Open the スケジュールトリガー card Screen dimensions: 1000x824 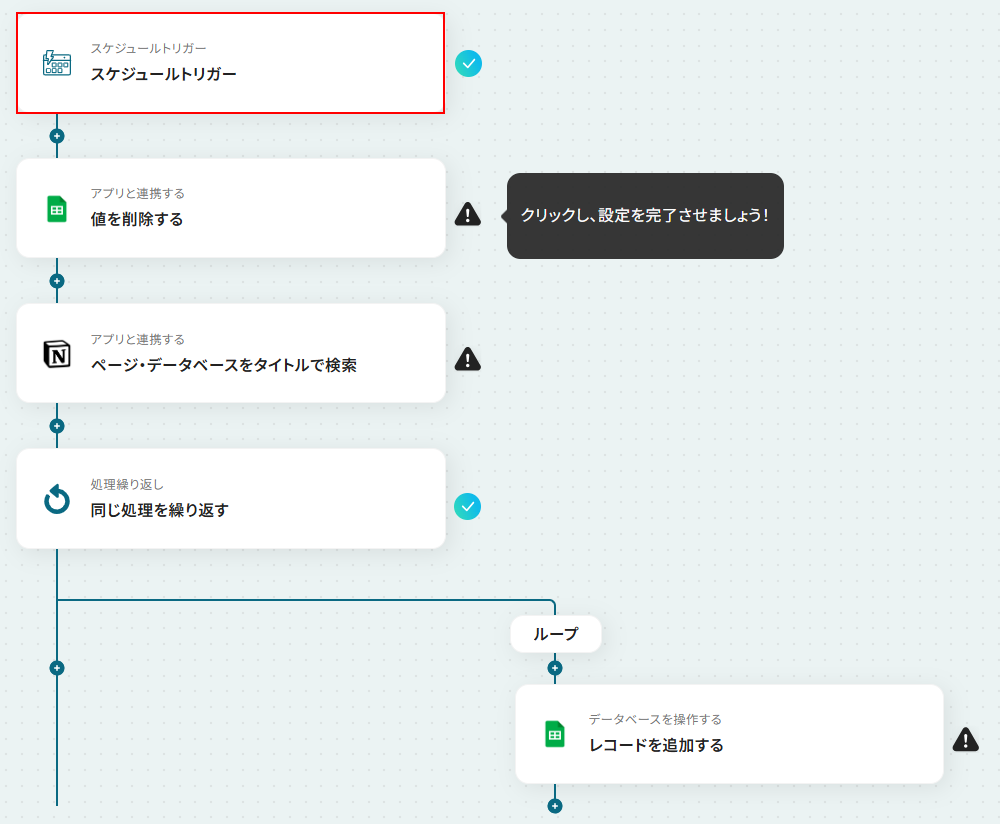point(230,63)
